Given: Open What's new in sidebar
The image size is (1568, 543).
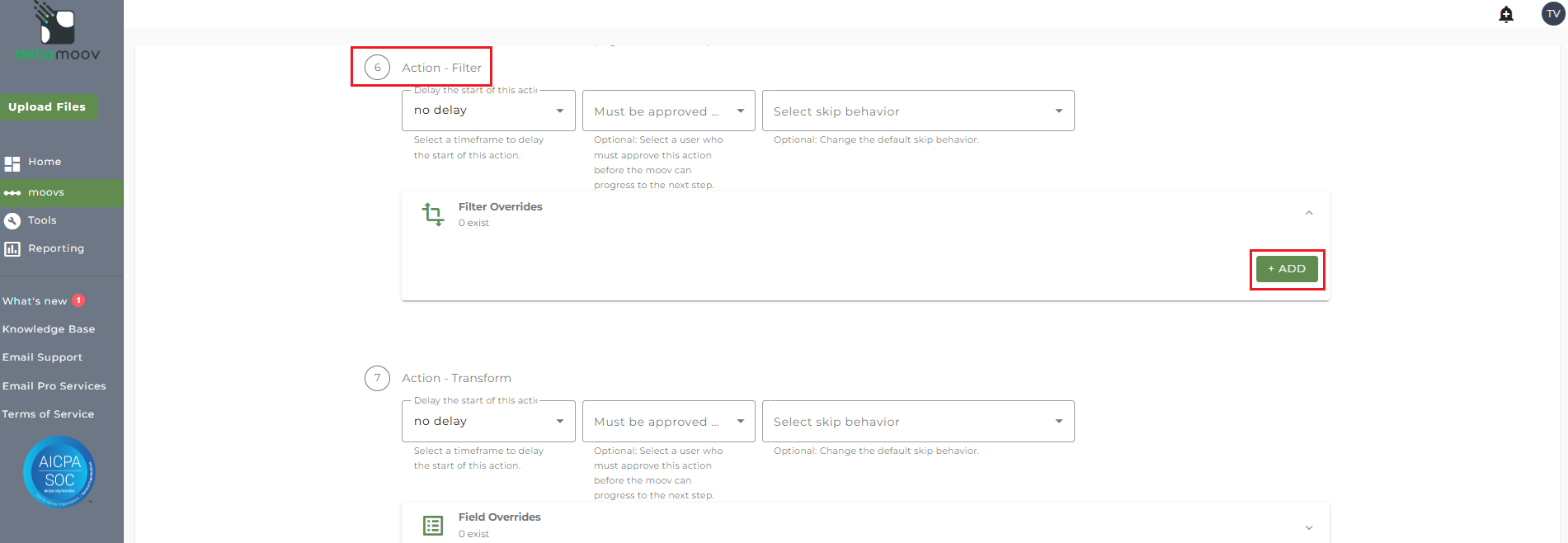Looking at the screenshot, I should coord(35,301).
